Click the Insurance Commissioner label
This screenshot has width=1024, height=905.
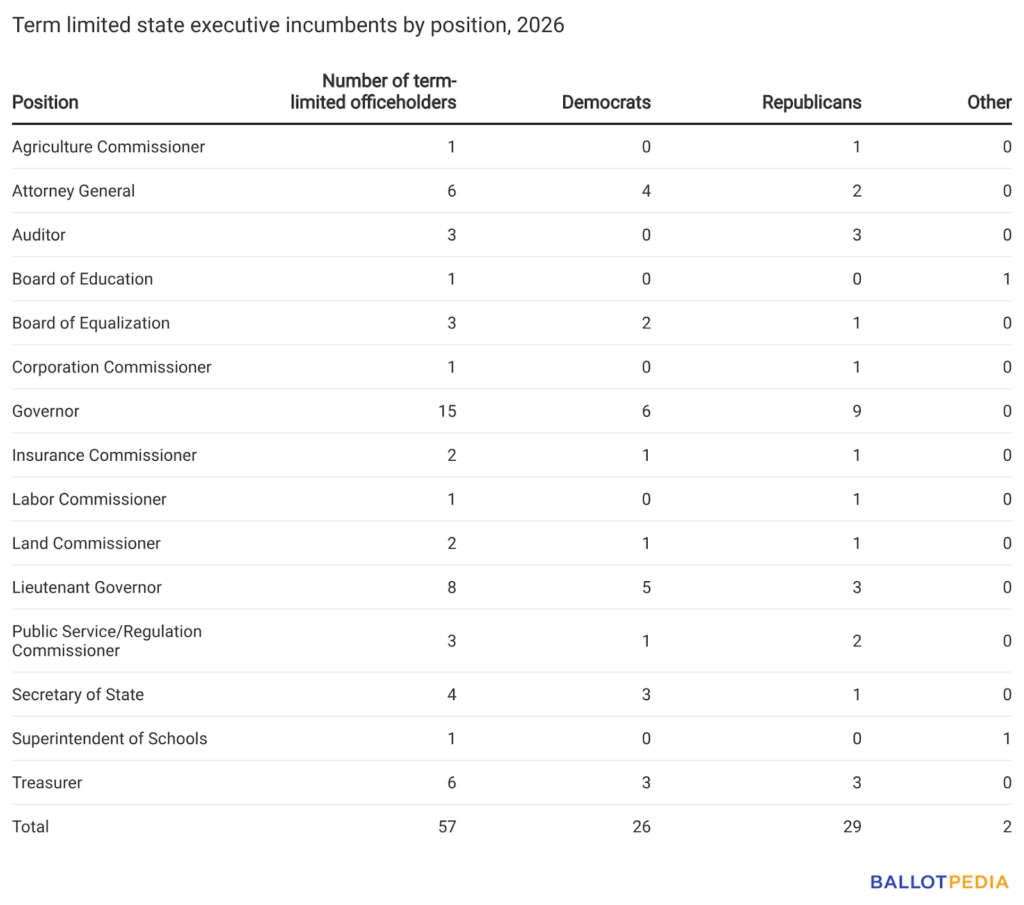pyautogui.click(x=104, y=455)
